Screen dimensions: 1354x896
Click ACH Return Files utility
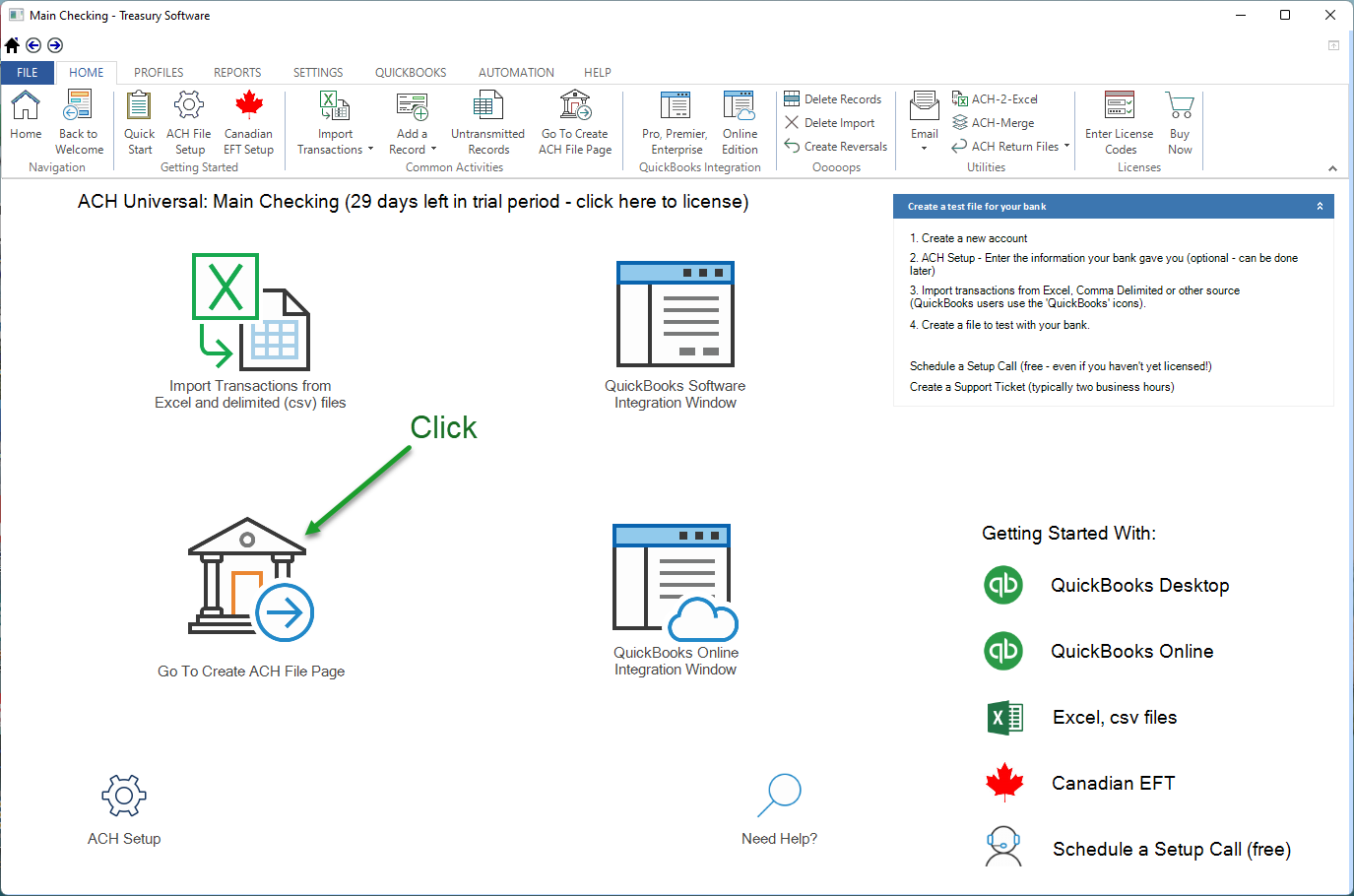pos(1005,146)
